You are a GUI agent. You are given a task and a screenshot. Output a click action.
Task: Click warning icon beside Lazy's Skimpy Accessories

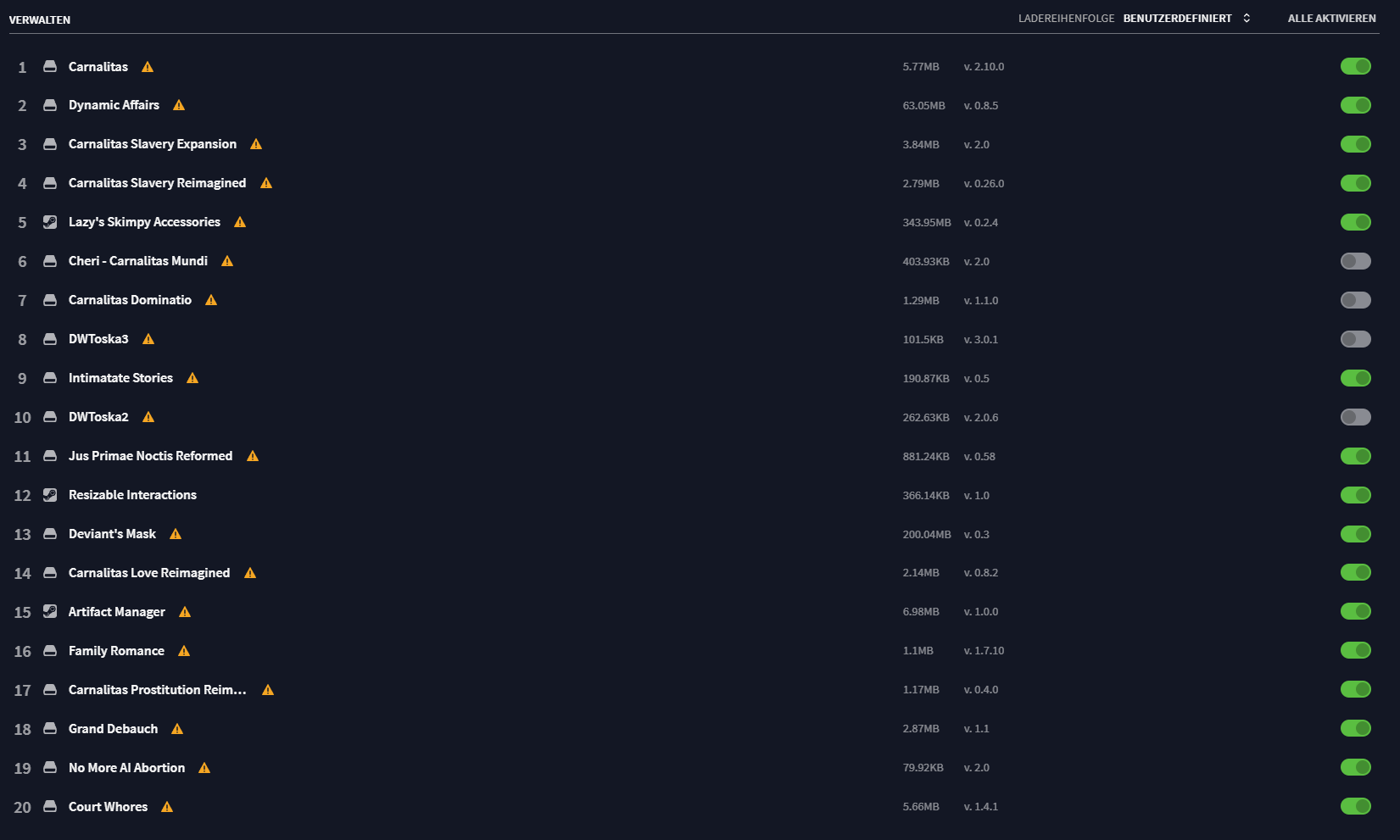[240, 223]
